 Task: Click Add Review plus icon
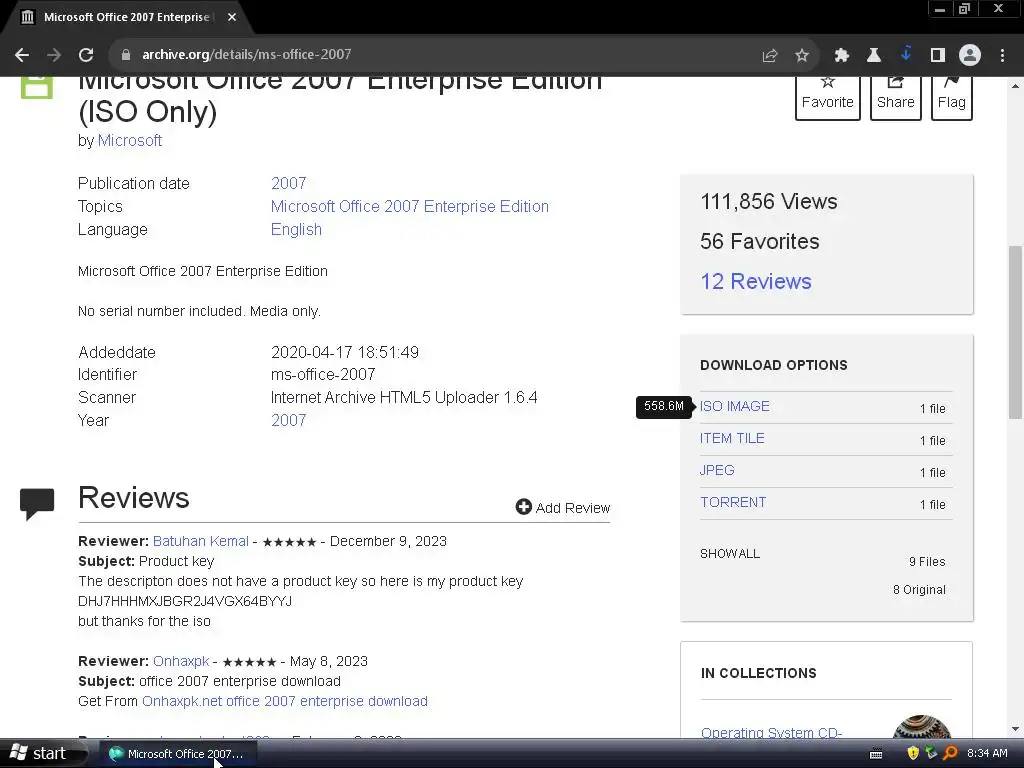point(524,507)
